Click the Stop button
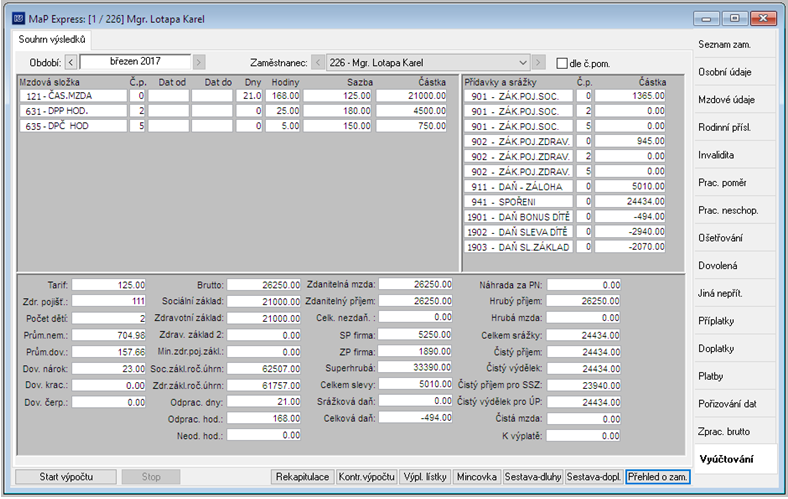 tap(151, 477)
